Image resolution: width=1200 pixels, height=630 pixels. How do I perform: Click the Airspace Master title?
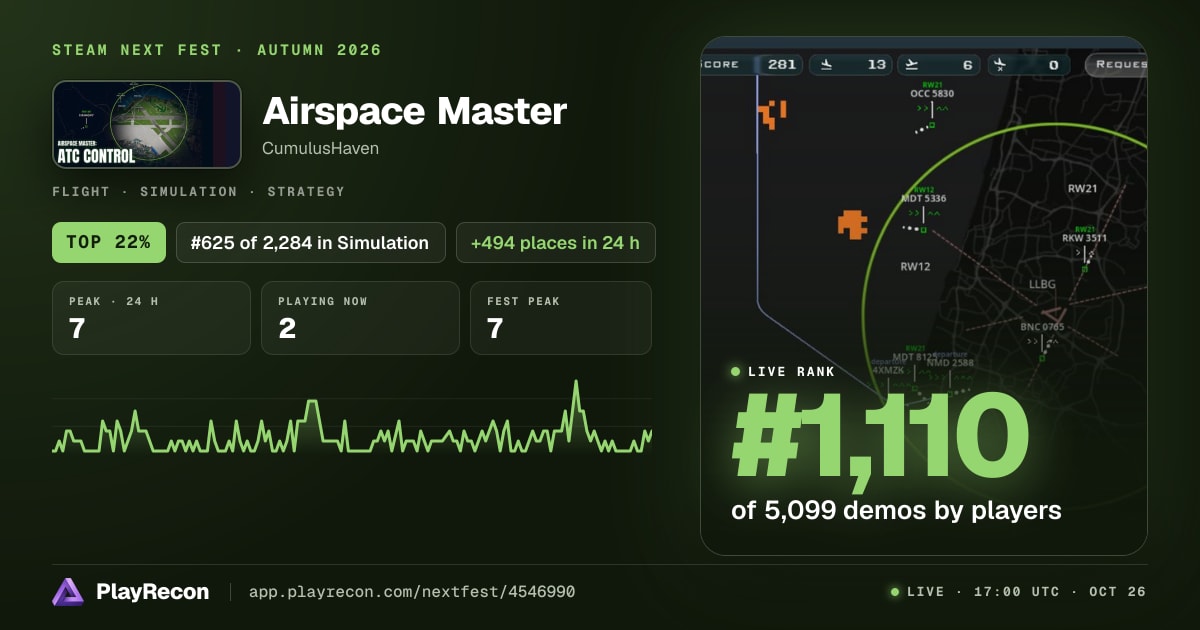[415, 111]
